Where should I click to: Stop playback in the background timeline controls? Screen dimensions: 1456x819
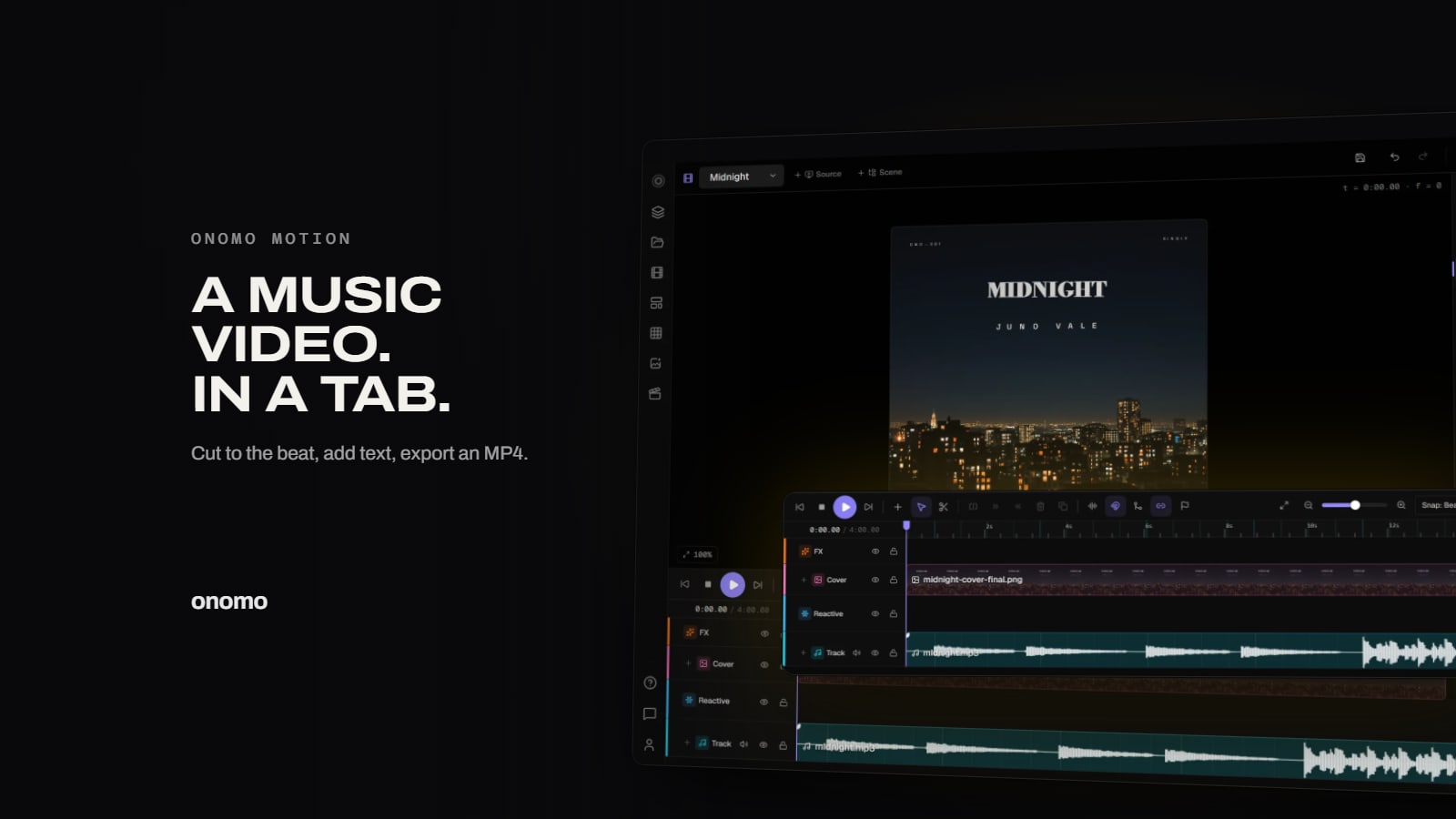point(708,584)
